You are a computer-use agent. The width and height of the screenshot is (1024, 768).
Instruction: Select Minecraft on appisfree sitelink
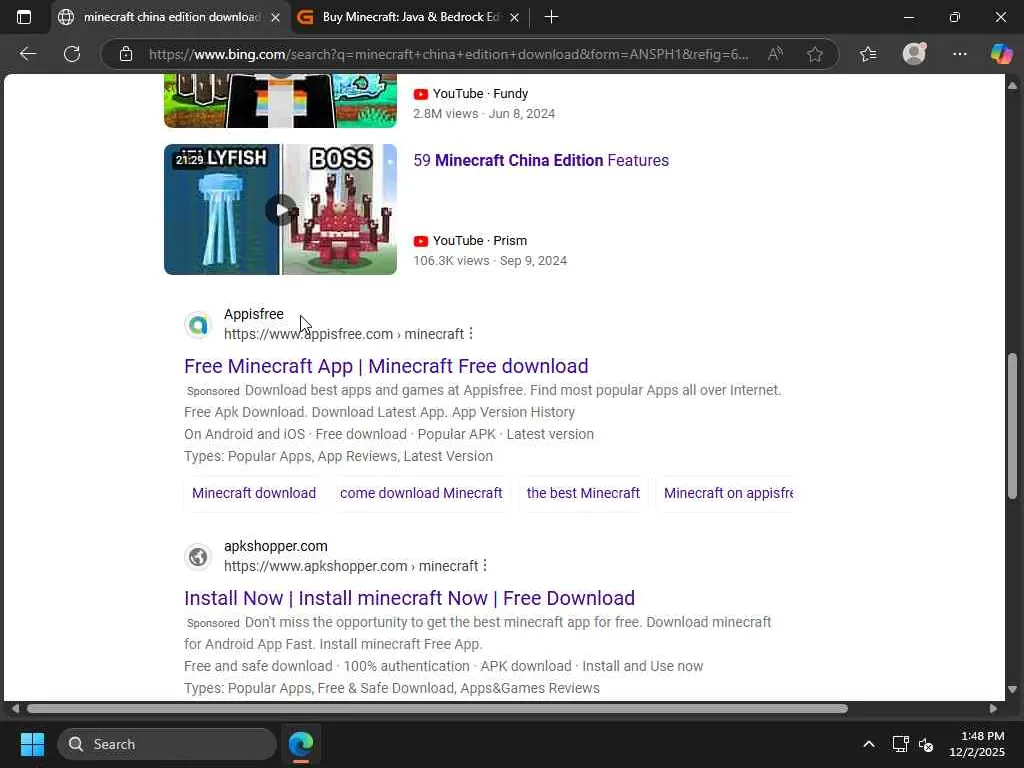(728, 493)
